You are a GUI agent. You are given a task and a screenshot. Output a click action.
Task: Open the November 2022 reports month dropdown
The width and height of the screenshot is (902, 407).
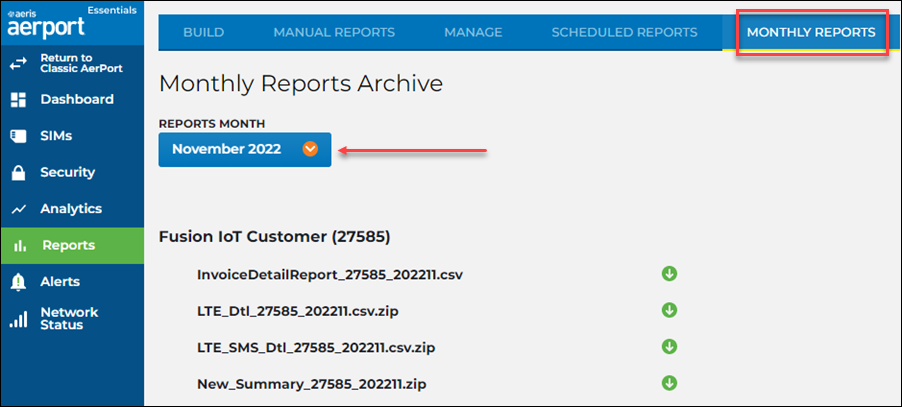(x=245, y=149)
